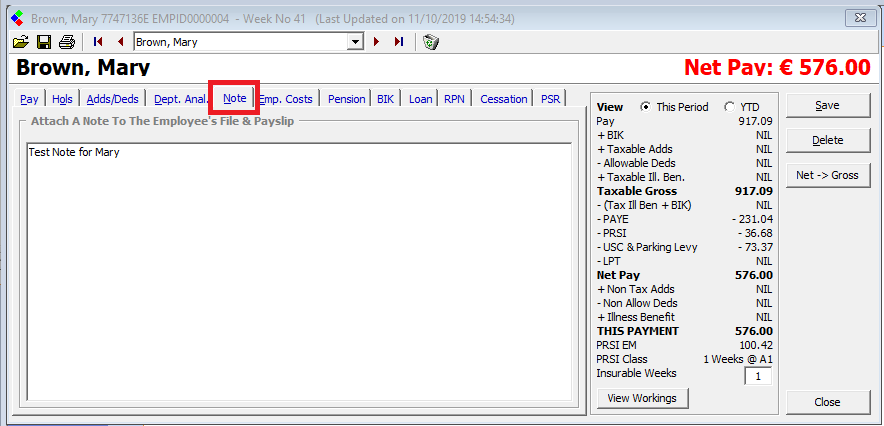The height and width of the screenshot is (426, 884).
Task: Open the Pension tab
Action: tap(346, 99)
